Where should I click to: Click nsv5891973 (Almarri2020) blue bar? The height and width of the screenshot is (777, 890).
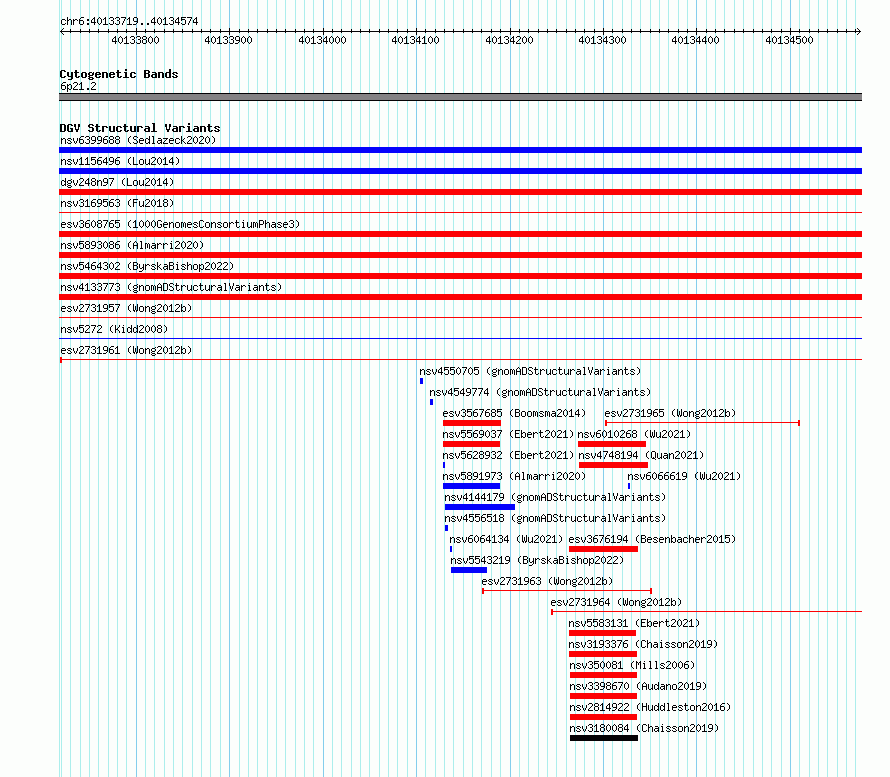tap(471, 486)
